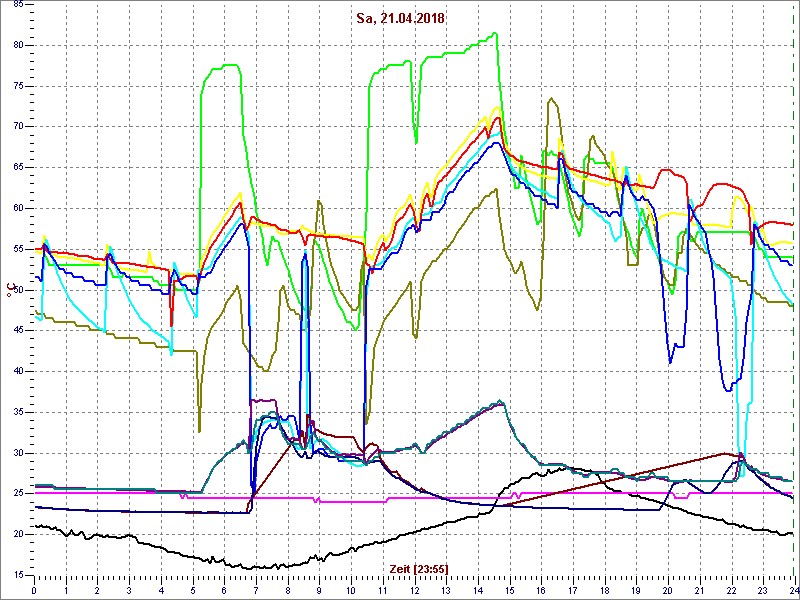Click hour label '18' on the time axis
Screen dimensions: 800x600
tap(604, 591)
